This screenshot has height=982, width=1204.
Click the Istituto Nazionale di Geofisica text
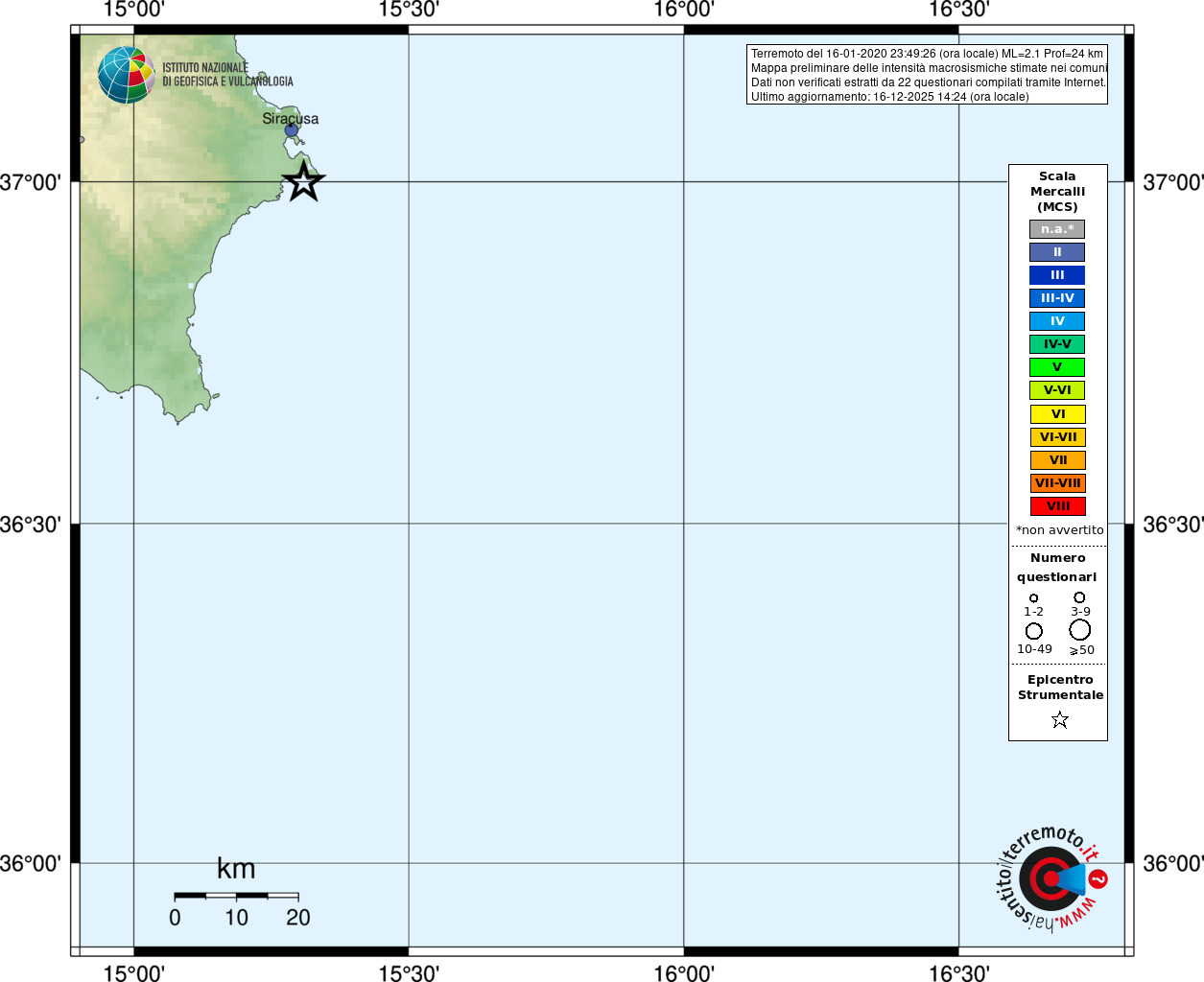[227, 75]
